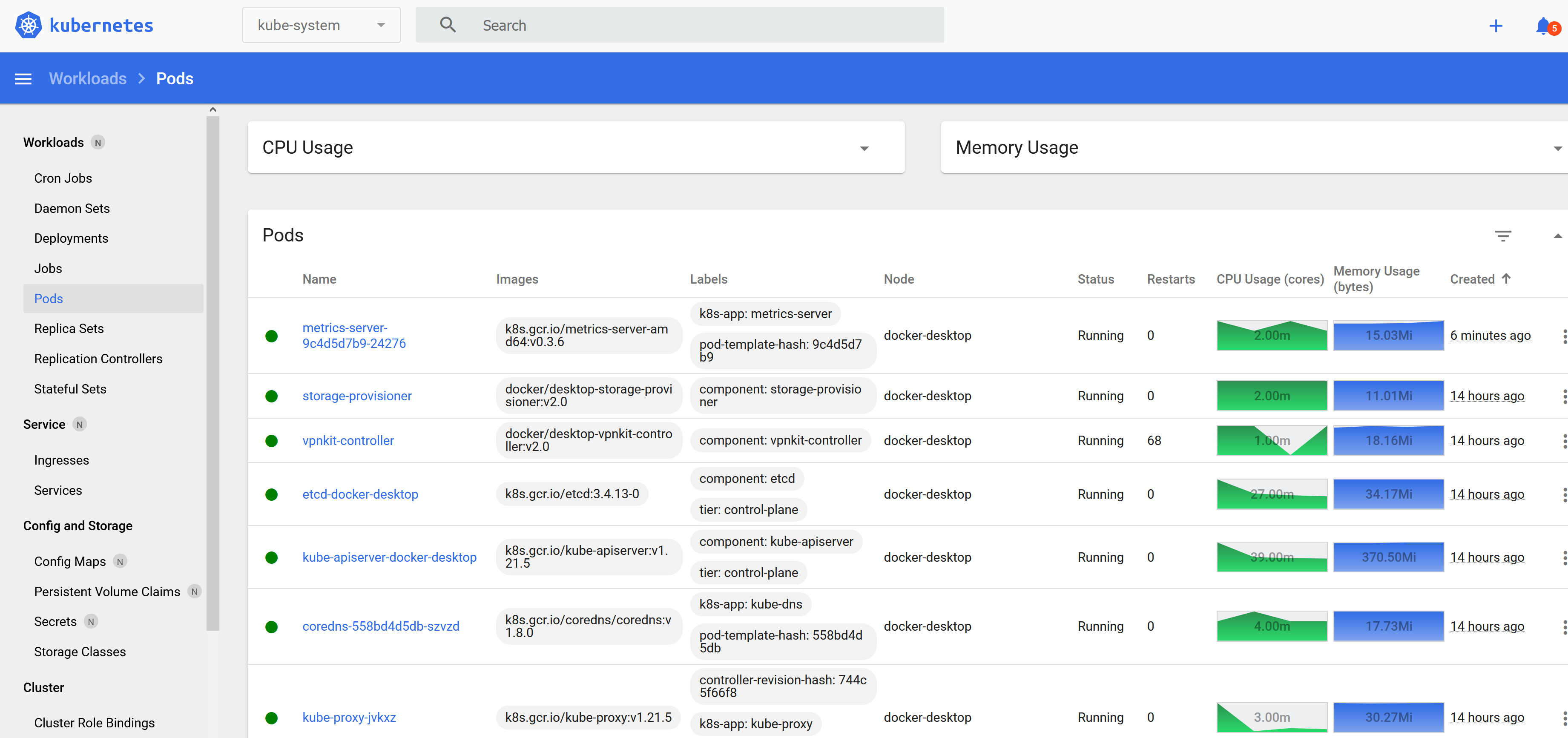Select Deployments in the sidebar
Image resolution: width=1568 pixels, height=738 pixels.
(x=71, y=238)
